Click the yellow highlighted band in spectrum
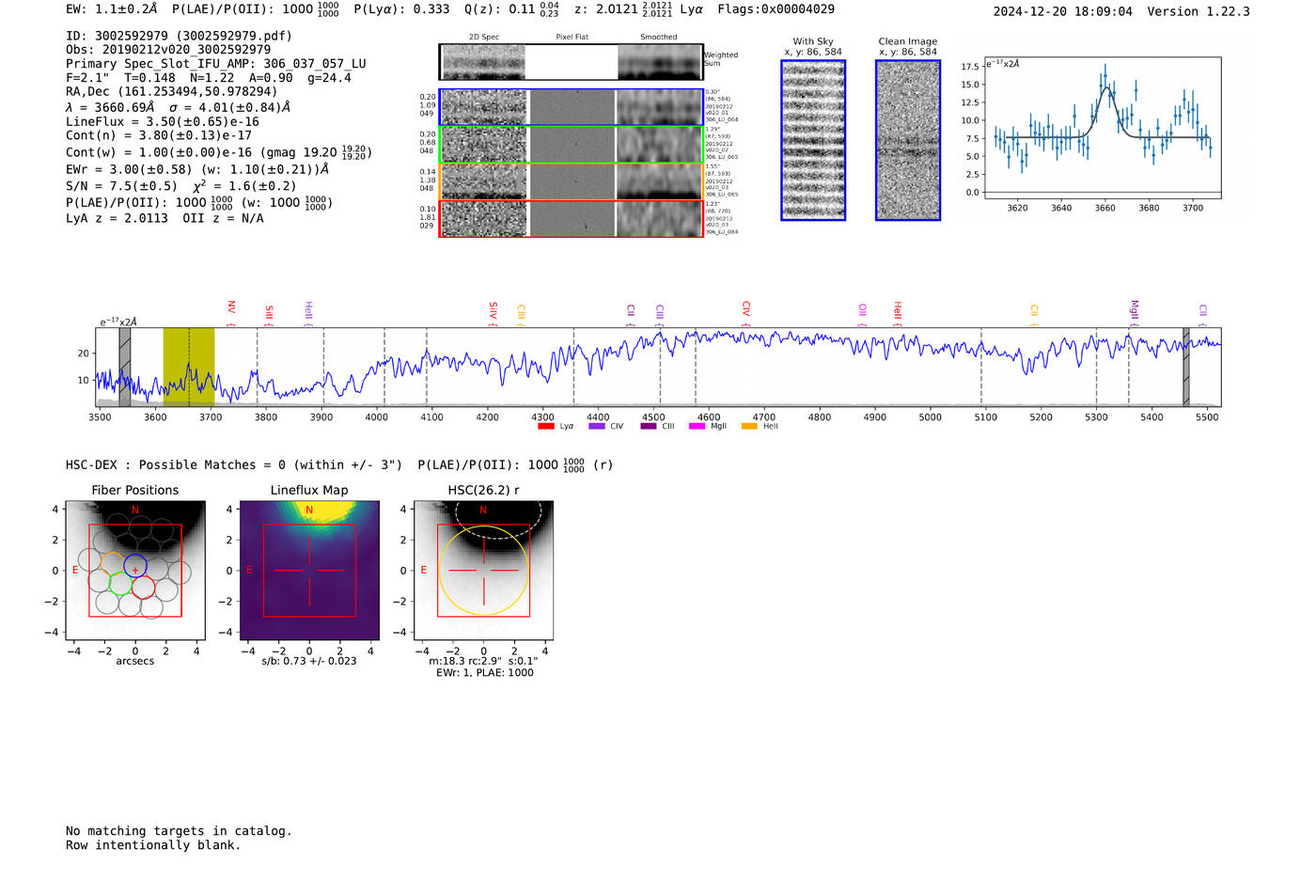The width and height of the screenshot is (1316, 896). coord(188,367)
